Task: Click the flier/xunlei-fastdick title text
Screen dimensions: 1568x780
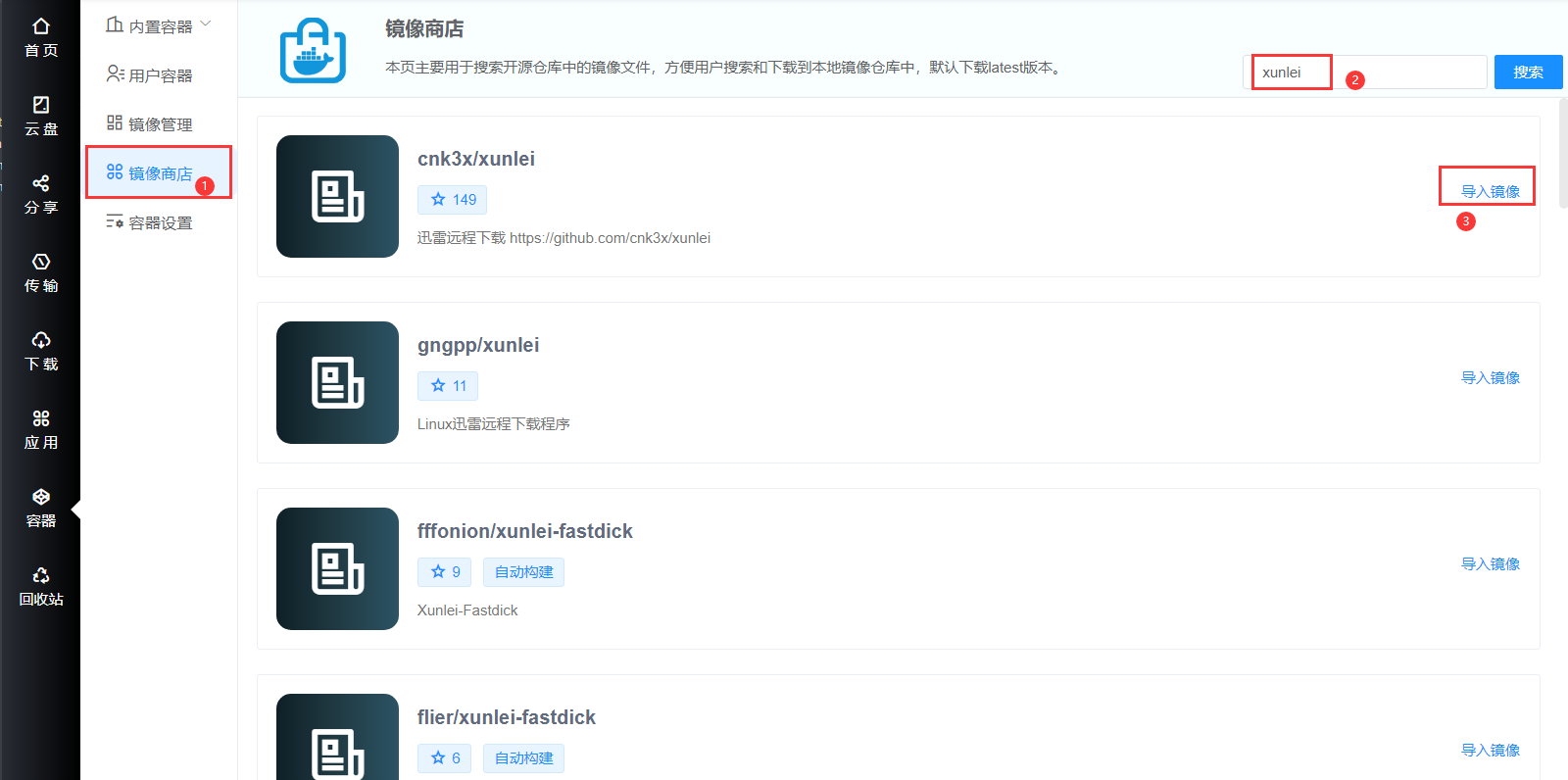Action: (507, 717)
